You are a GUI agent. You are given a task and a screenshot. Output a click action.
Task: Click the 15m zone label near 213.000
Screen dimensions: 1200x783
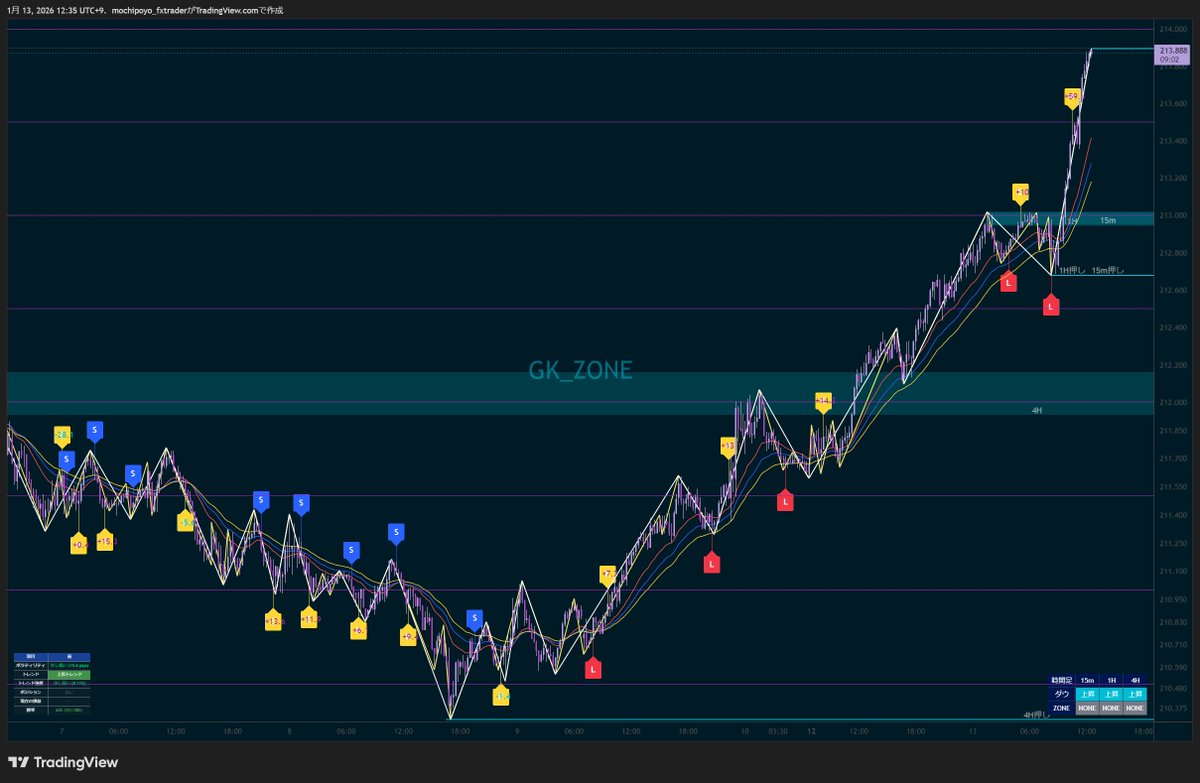point(1107,220)
